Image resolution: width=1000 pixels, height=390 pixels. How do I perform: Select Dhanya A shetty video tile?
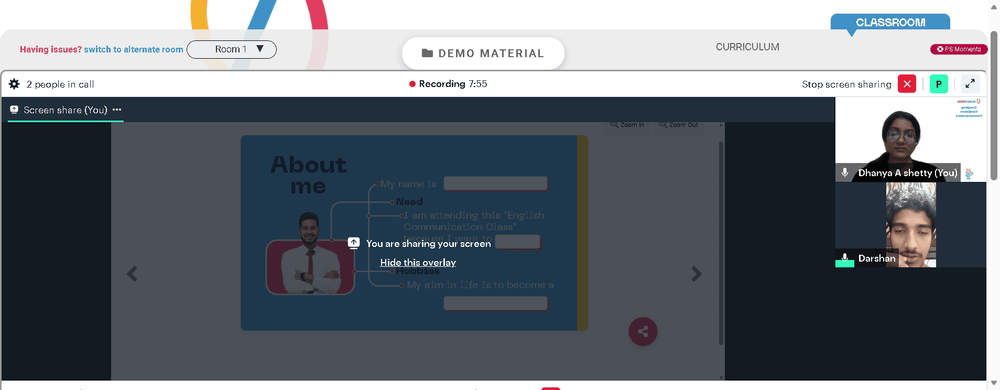point(911,140)
